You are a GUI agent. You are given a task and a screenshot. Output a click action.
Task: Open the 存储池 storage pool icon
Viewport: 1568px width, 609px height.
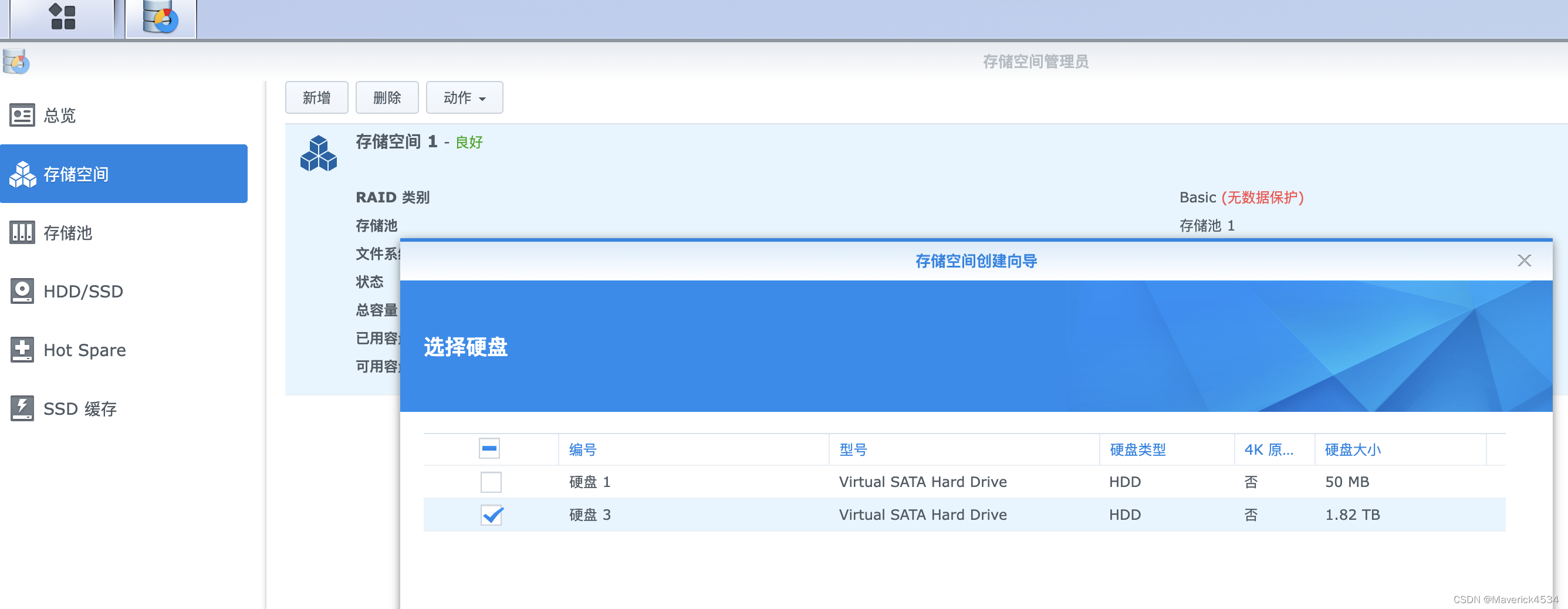coord(22,232)
